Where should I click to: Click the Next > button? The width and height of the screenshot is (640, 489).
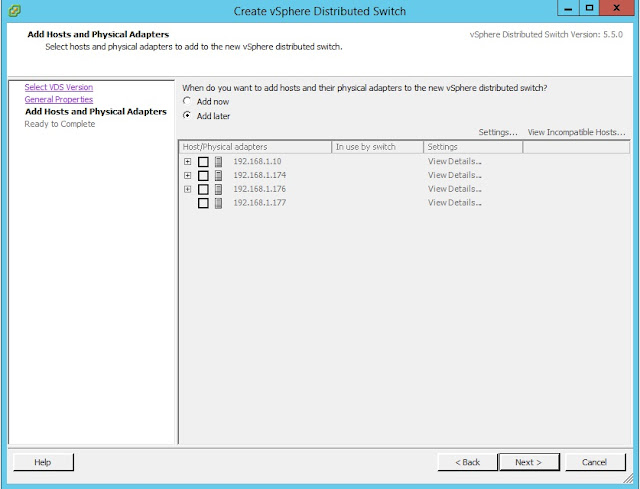tap(529, 462)
